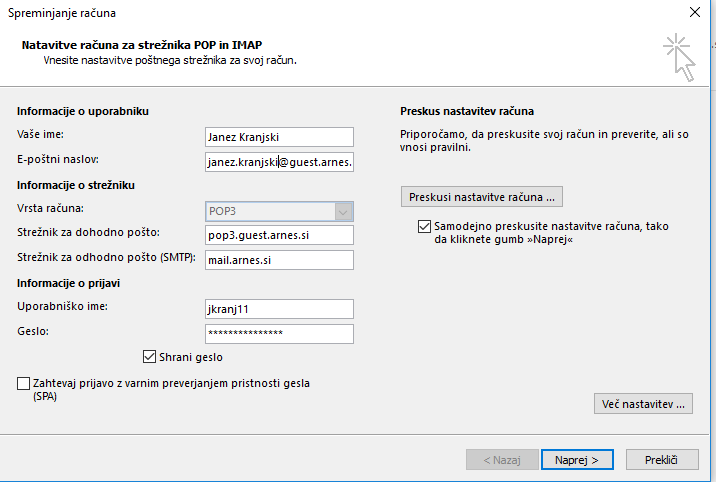This screenshot has width=716, height=482.
Task: Click the cursor sparkle wizard icon
Action: click(679, 58)
